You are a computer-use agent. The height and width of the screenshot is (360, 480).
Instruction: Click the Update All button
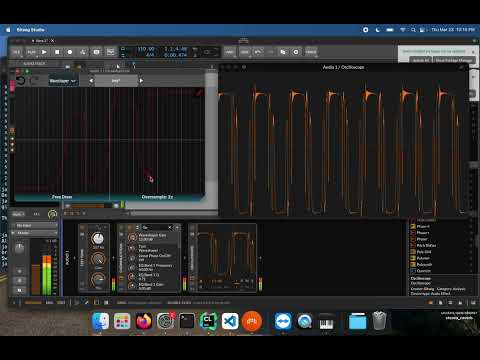421,60
